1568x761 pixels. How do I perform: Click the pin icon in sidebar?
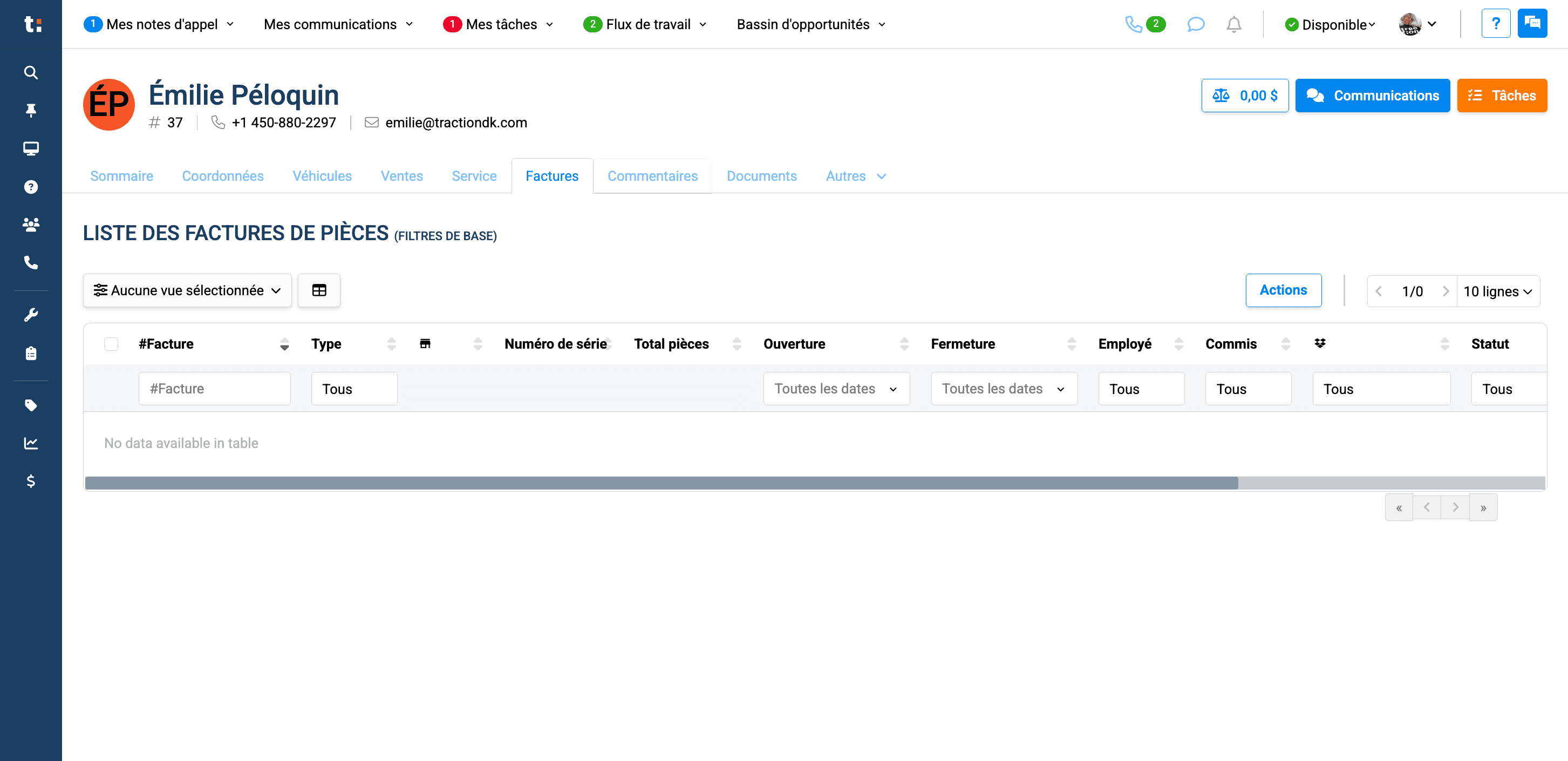tap(30, 110)
